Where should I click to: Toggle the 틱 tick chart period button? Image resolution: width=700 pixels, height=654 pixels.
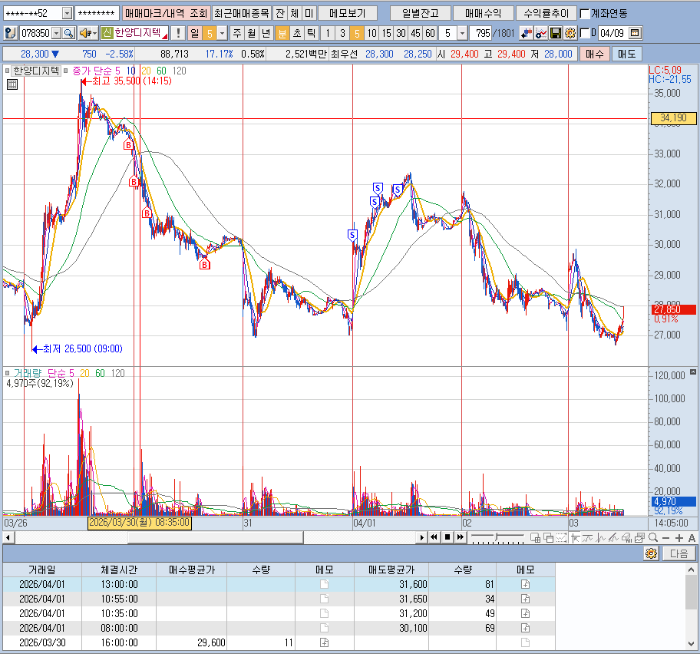coord(311,33)
